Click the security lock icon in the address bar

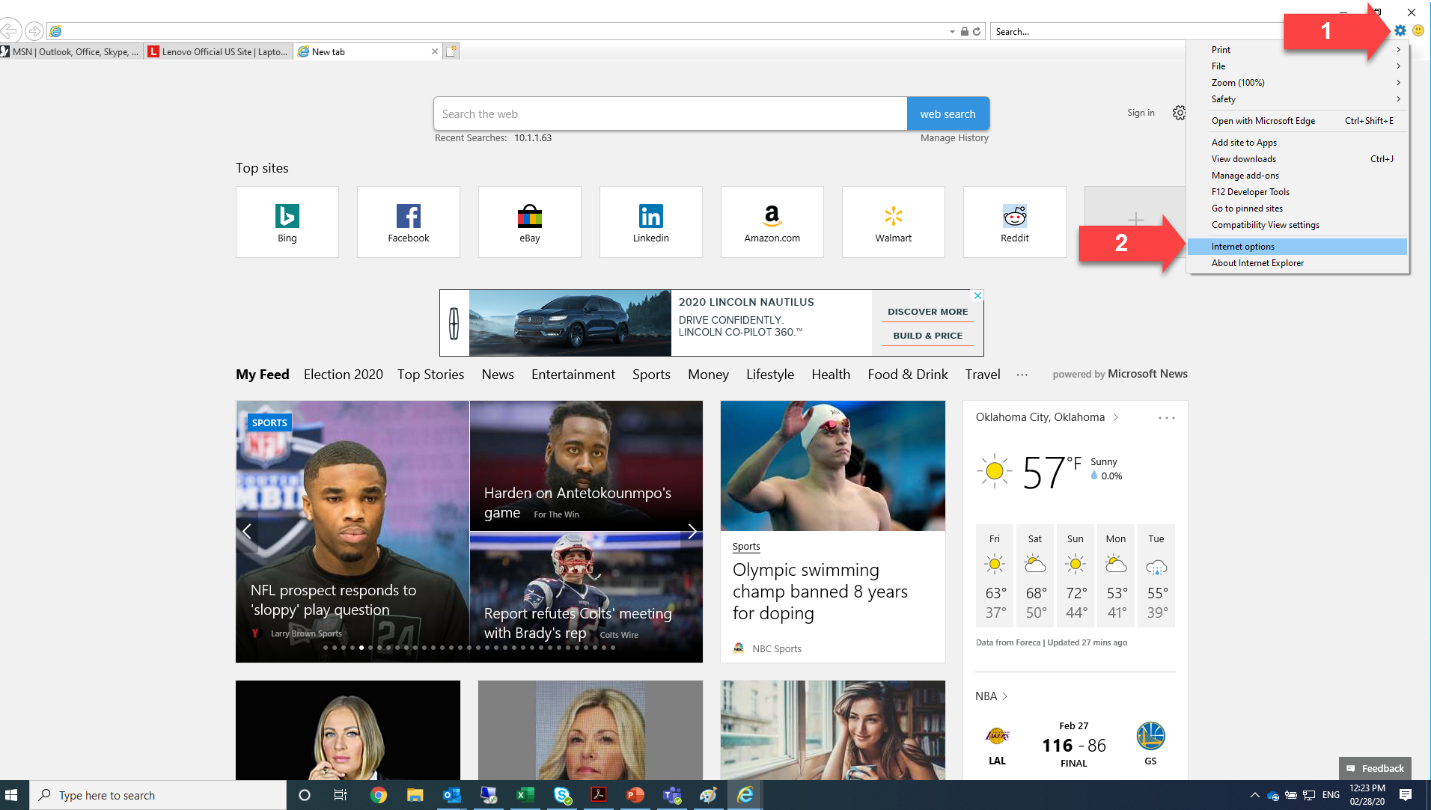coord(964,32)
